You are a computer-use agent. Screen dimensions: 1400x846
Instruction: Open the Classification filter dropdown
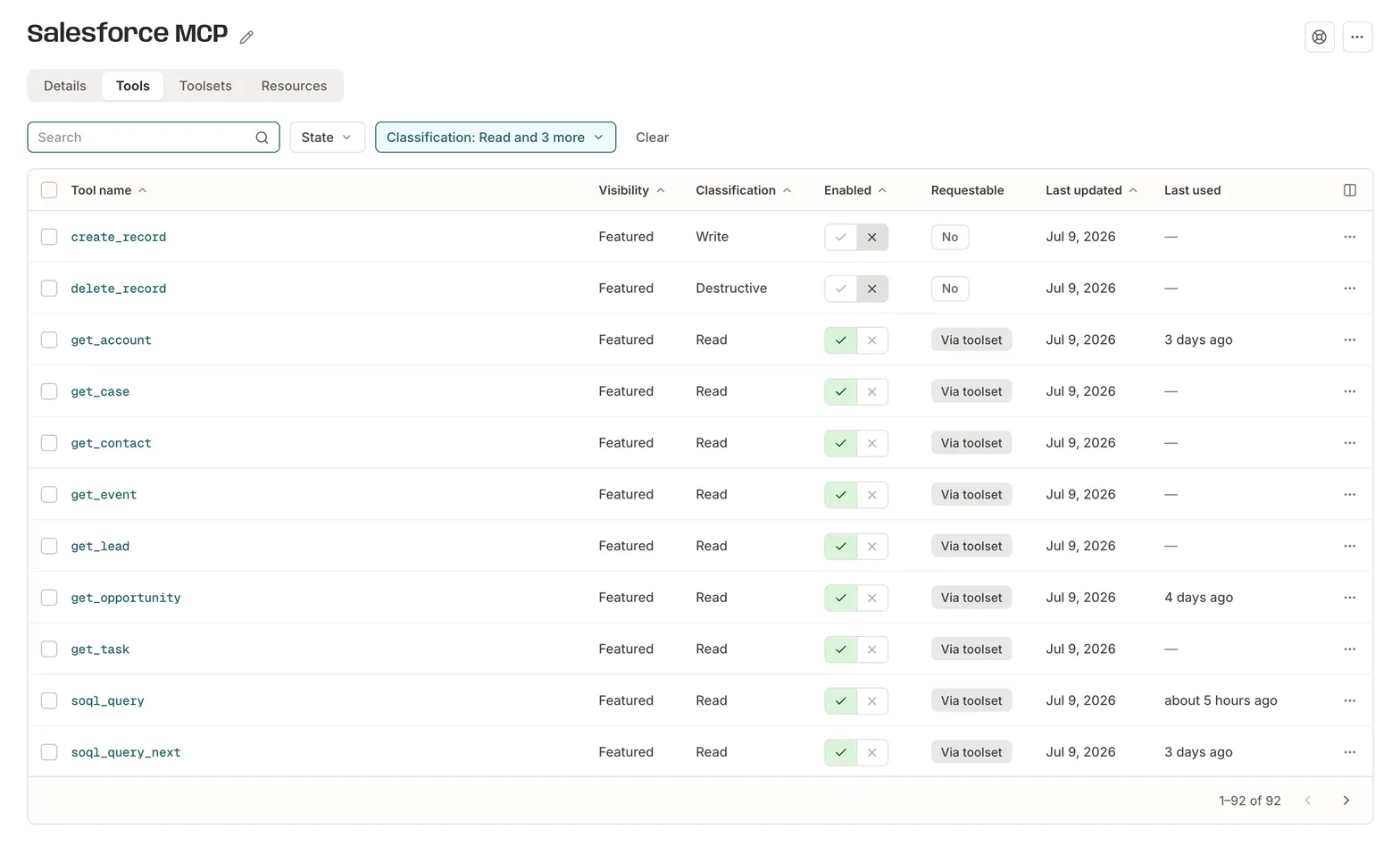point(496,138)
